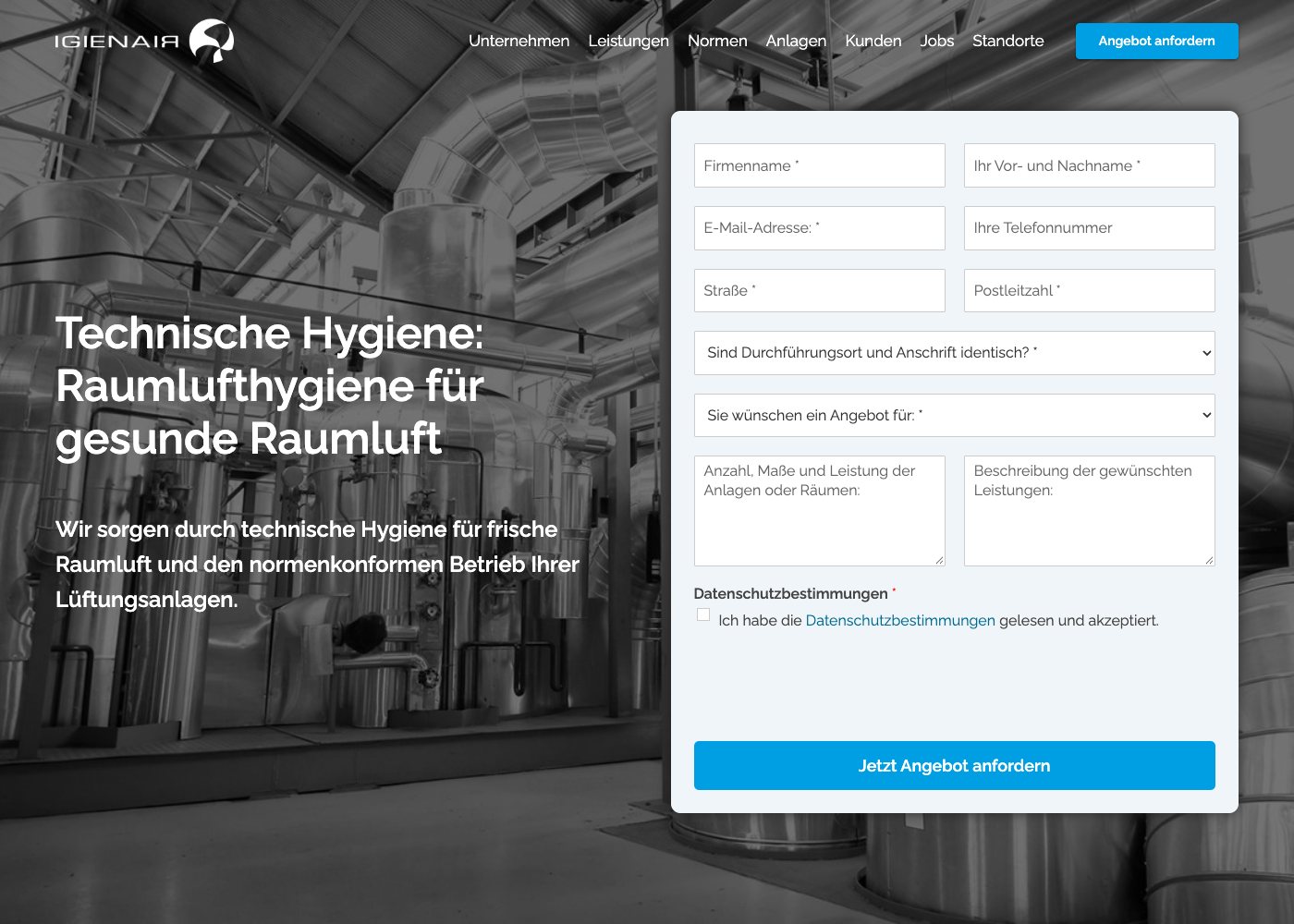Click into the Telefonnummer field
The image size is (1294, 924).
(x=1090, y=228)
